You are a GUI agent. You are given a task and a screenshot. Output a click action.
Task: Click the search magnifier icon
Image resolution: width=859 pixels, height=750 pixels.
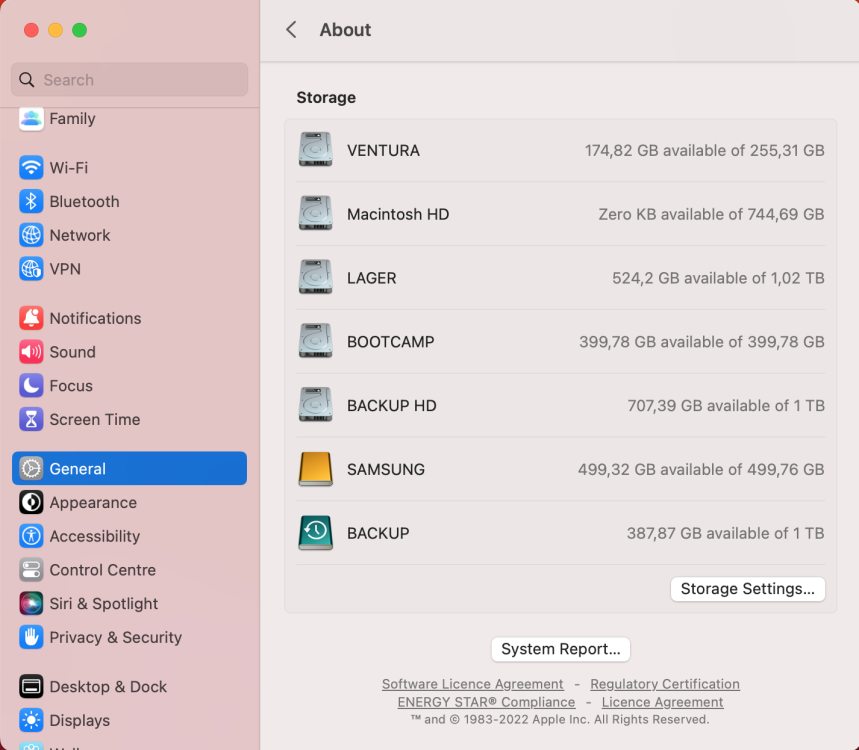tap(27, 80)
